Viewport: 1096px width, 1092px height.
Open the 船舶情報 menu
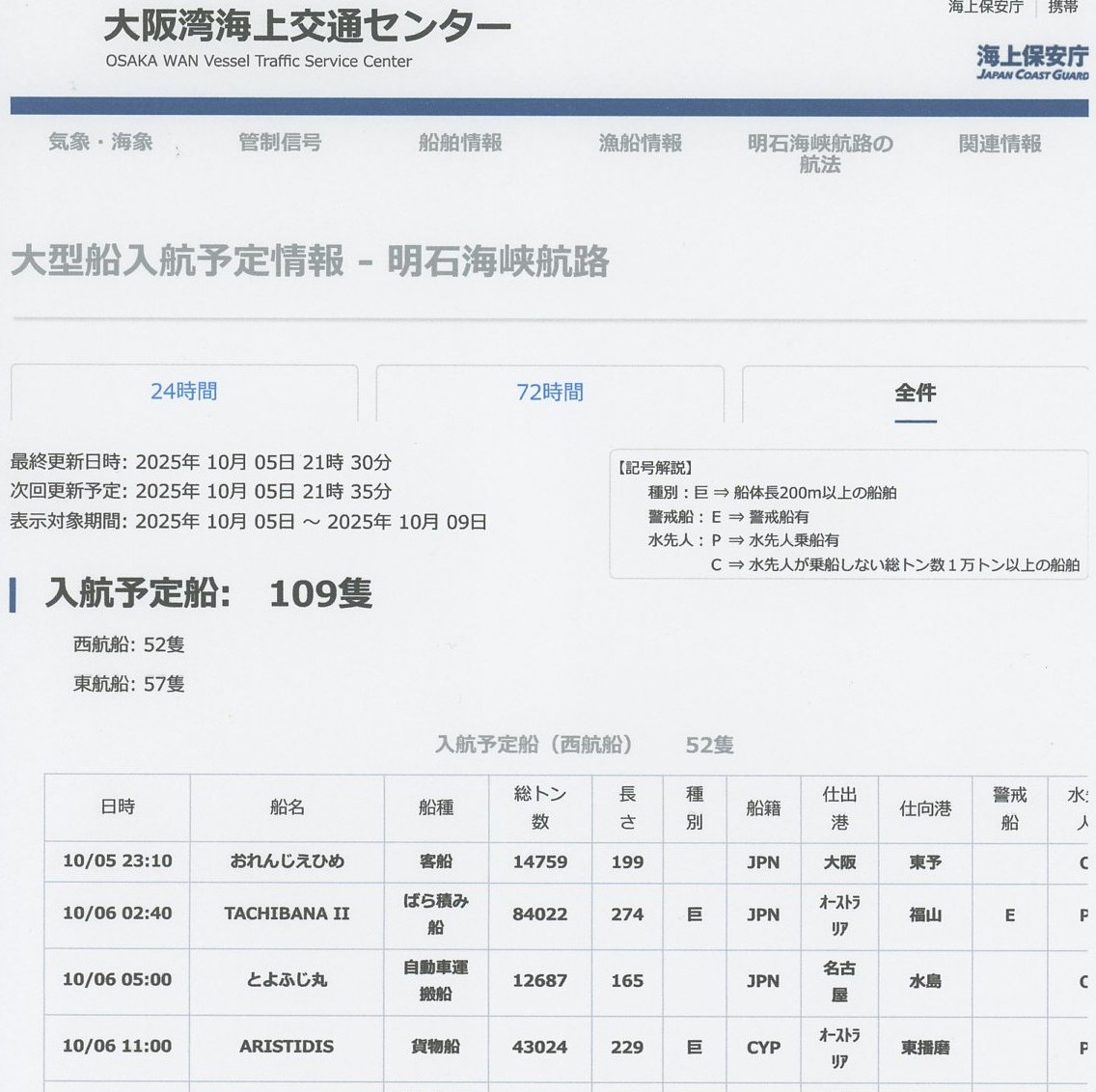point(460,143)
